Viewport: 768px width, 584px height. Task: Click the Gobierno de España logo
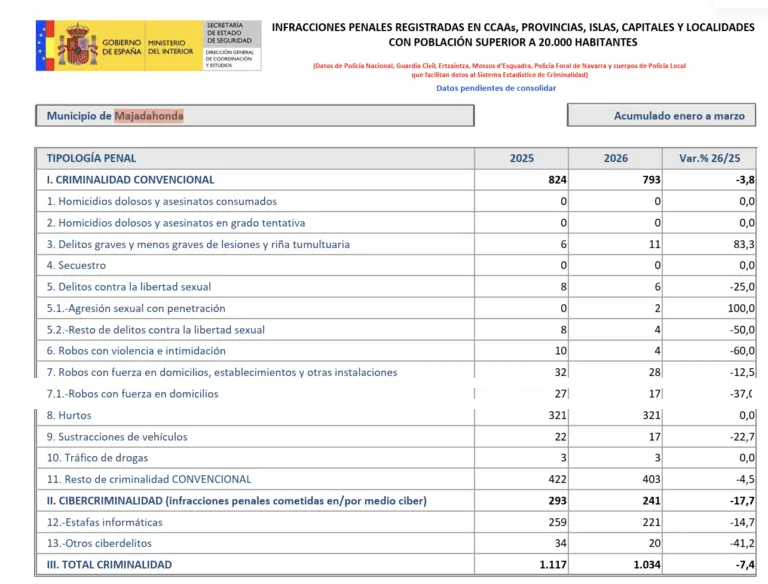pyautogui.click(x=148, y=46)
